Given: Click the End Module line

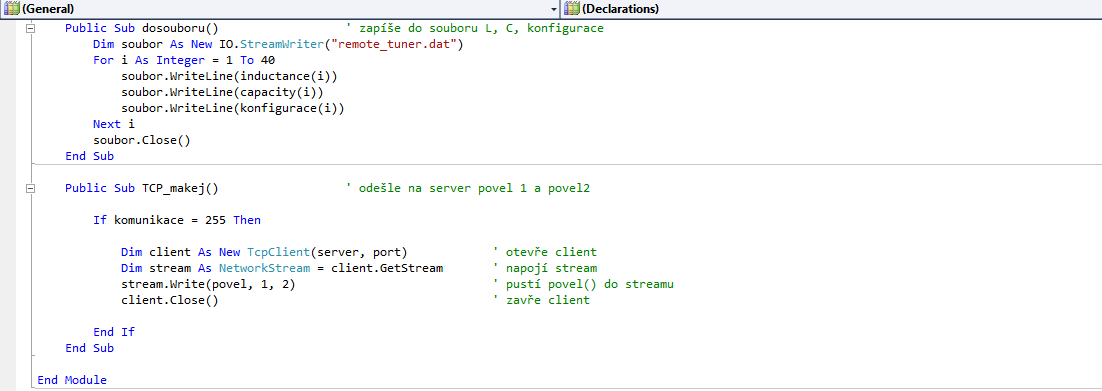Looking at the screenshot, I should [x=72, y=380].
